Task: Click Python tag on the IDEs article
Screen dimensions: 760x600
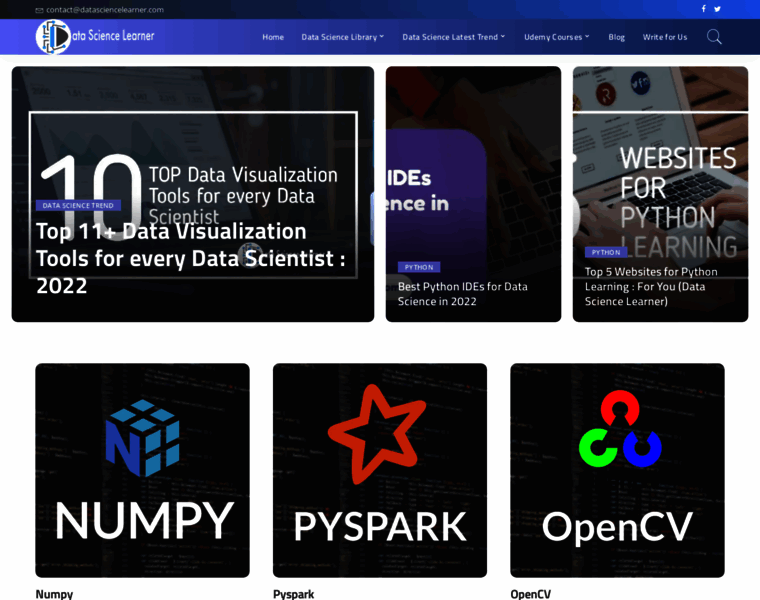Action: pyautogui.click(x=419, y=267)
